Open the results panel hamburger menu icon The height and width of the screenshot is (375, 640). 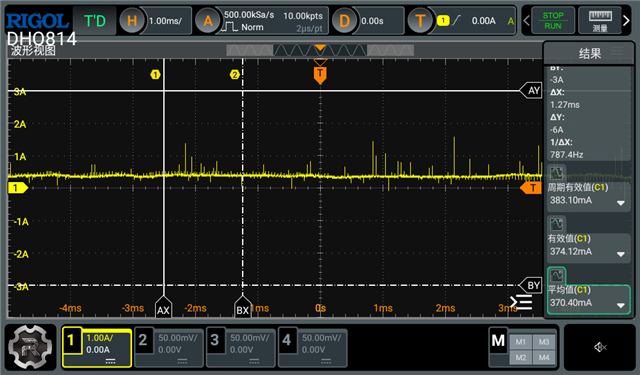point(617,51)
